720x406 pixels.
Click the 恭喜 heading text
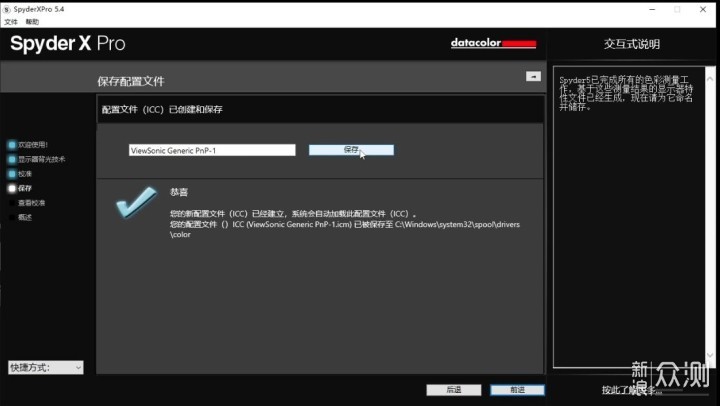[x=179, y=192]
